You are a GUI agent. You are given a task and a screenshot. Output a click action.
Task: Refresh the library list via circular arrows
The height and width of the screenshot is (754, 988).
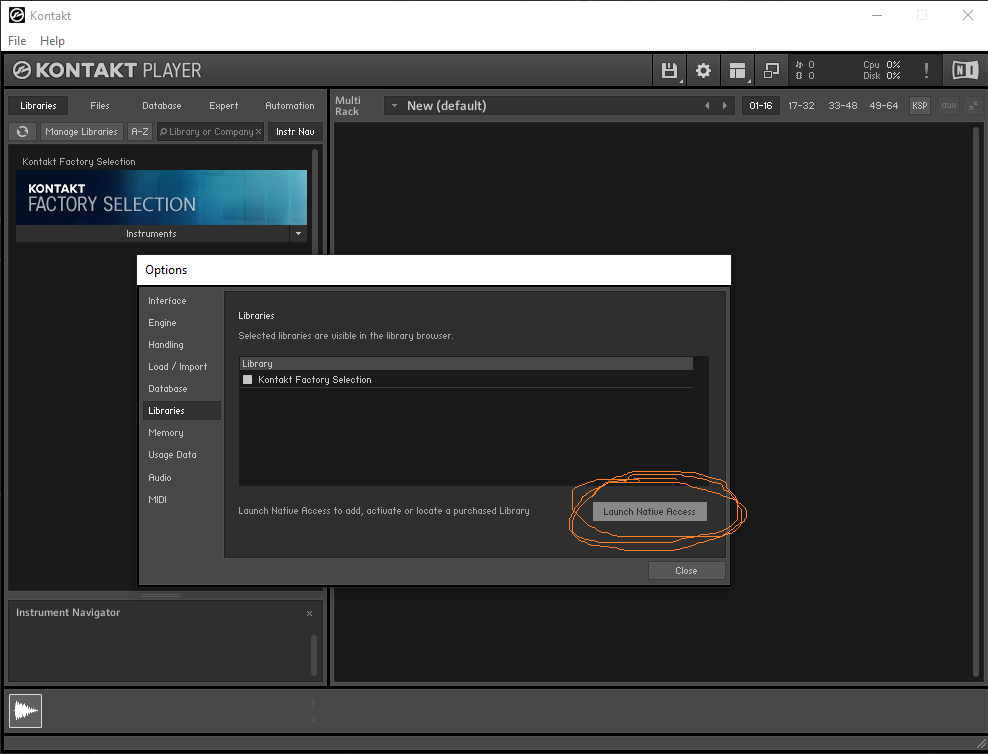coord(23,131)
